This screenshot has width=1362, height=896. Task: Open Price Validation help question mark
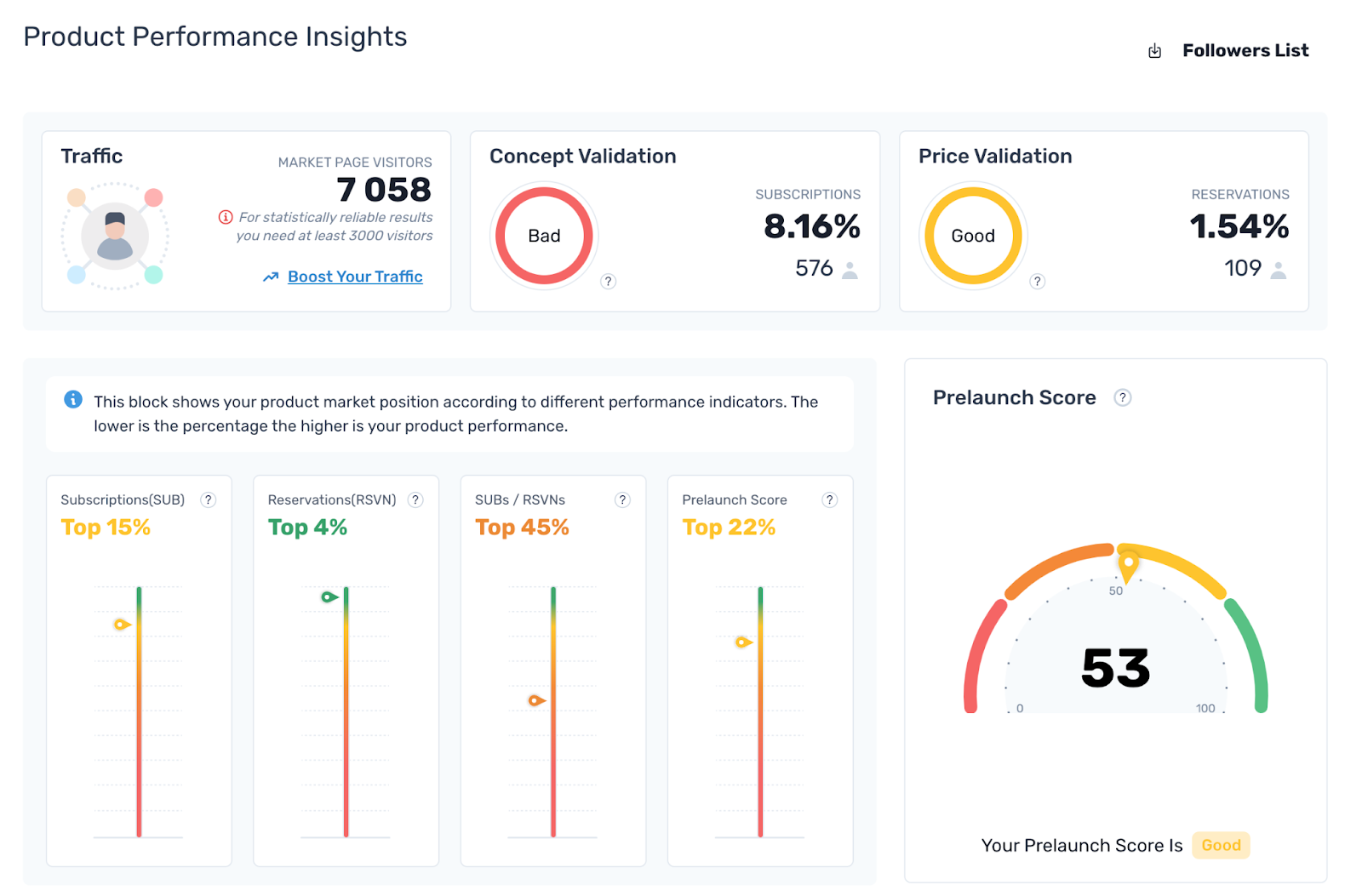[1037, 282]
